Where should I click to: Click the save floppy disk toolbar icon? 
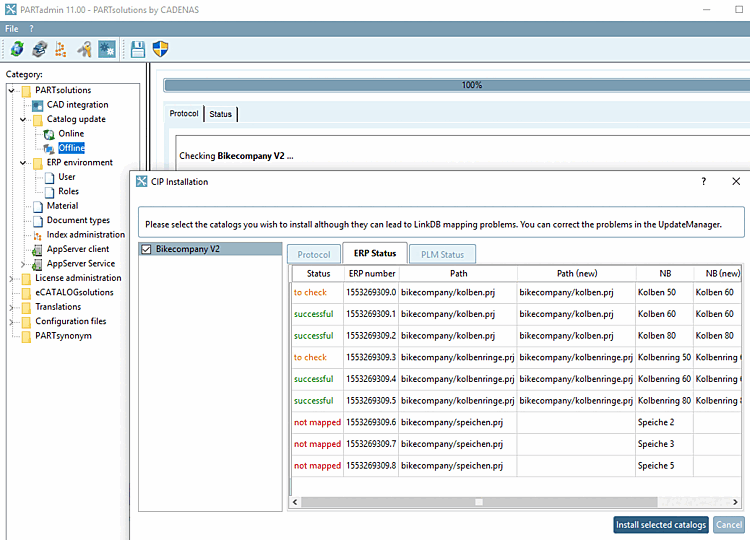pyautogui.click(x=138, y=49)
